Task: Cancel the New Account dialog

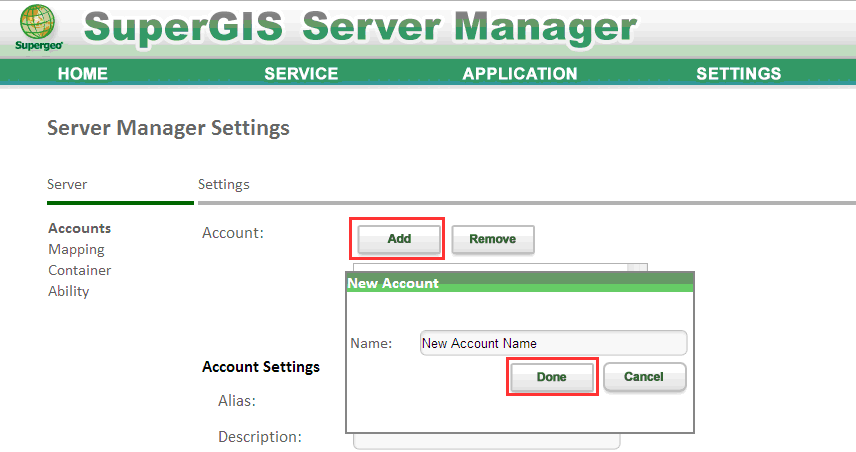Action: coord(644,377)
